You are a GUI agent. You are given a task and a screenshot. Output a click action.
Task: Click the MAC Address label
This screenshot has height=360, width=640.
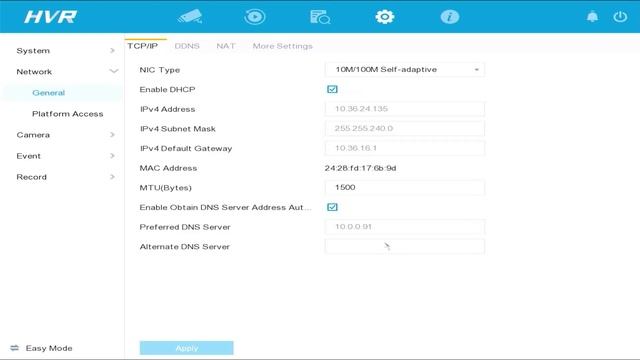pyautogui.click(x=168, y=168)
